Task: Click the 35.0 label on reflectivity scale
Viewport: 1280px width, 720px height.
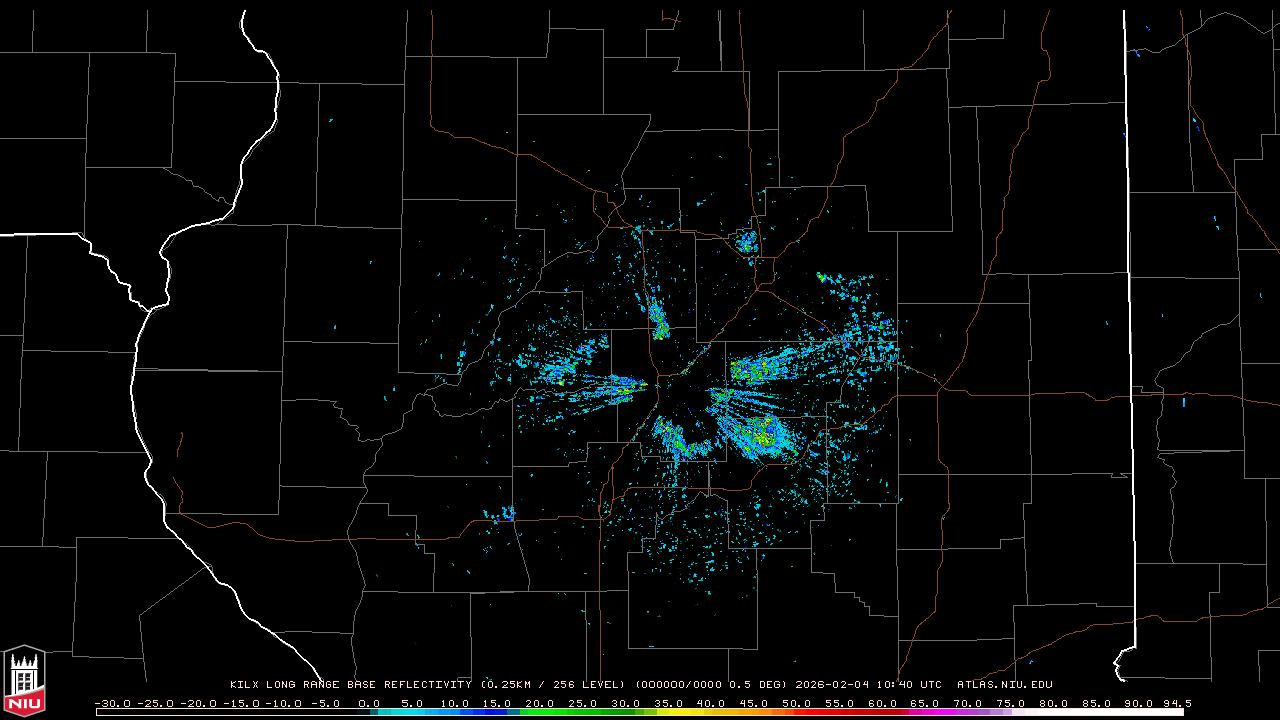Action: point(668,703)
